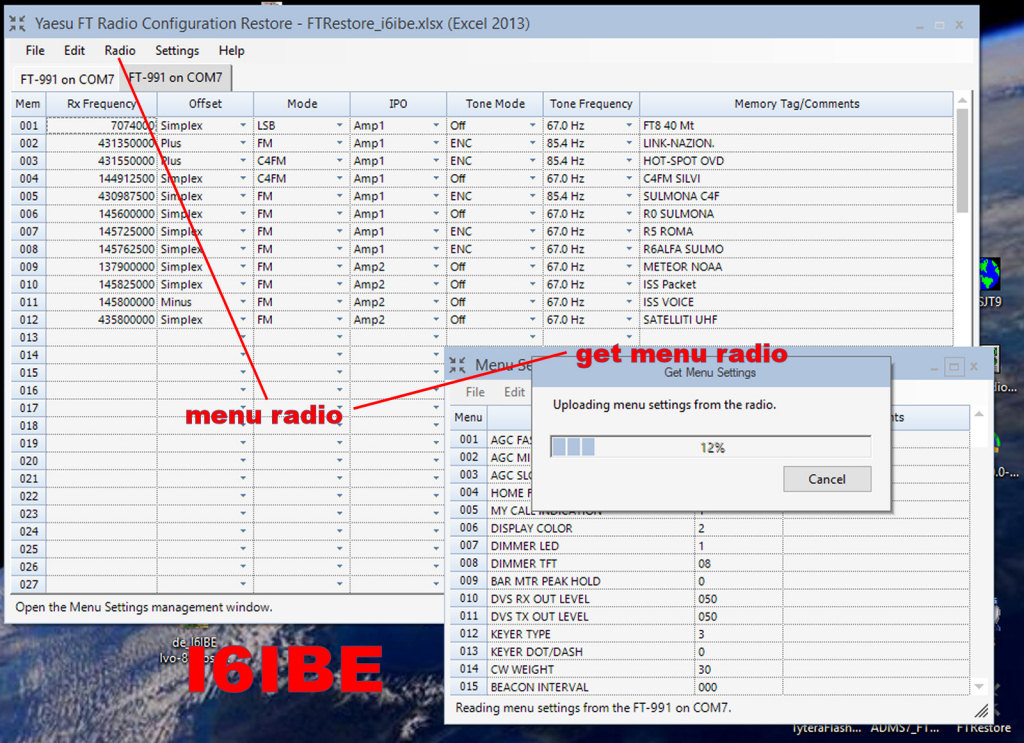Open the Settings menu
The height and width of the screenshot is (743, 1024).
point(177,50)
